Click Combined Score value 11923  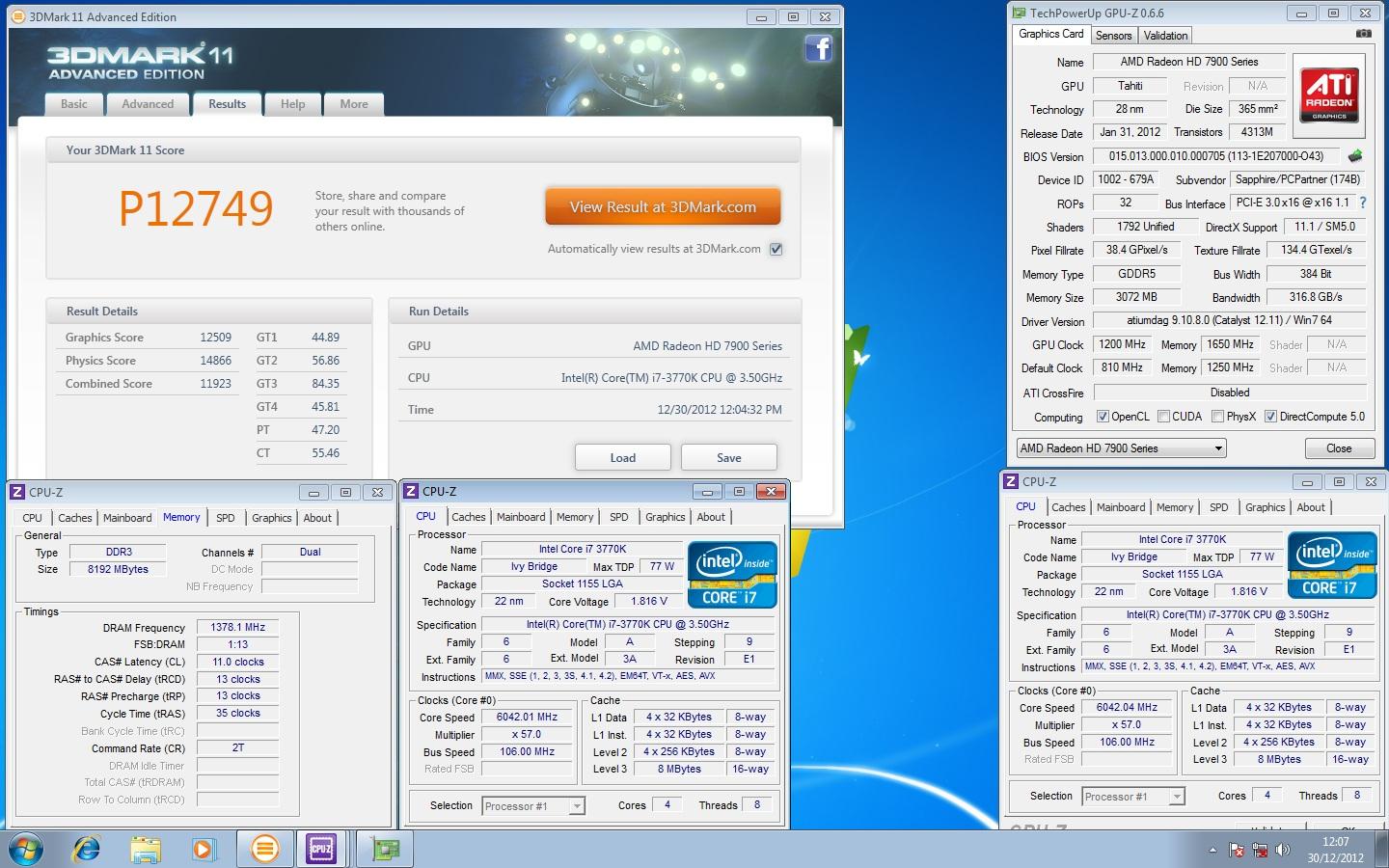click(x=215, y=384)
